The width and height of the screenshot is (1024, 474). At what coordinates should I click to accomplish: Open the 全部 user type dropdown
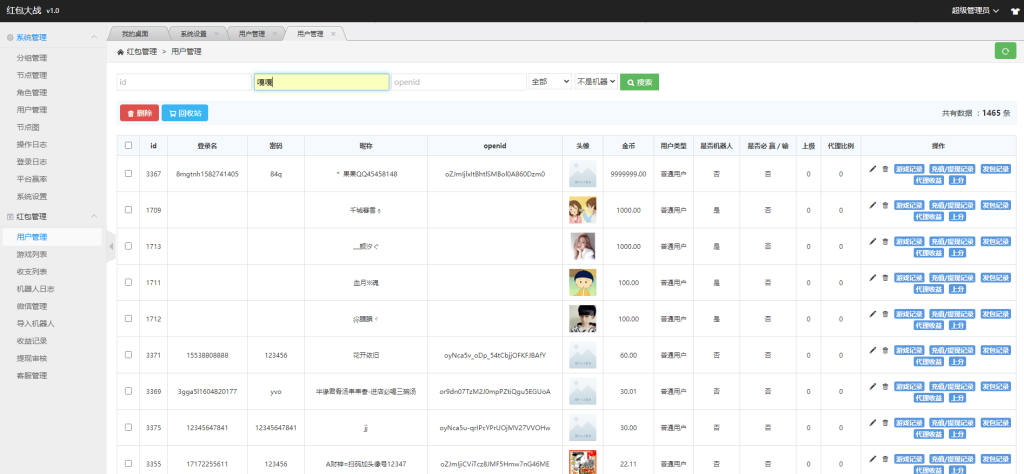tap(551, 82)
